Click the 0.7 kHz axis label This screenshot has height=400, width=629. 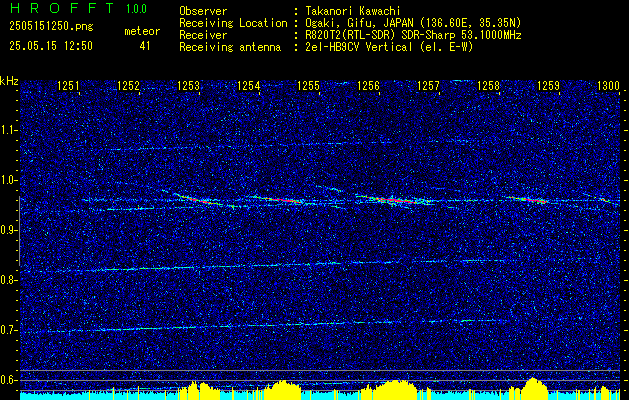(8, 330)
